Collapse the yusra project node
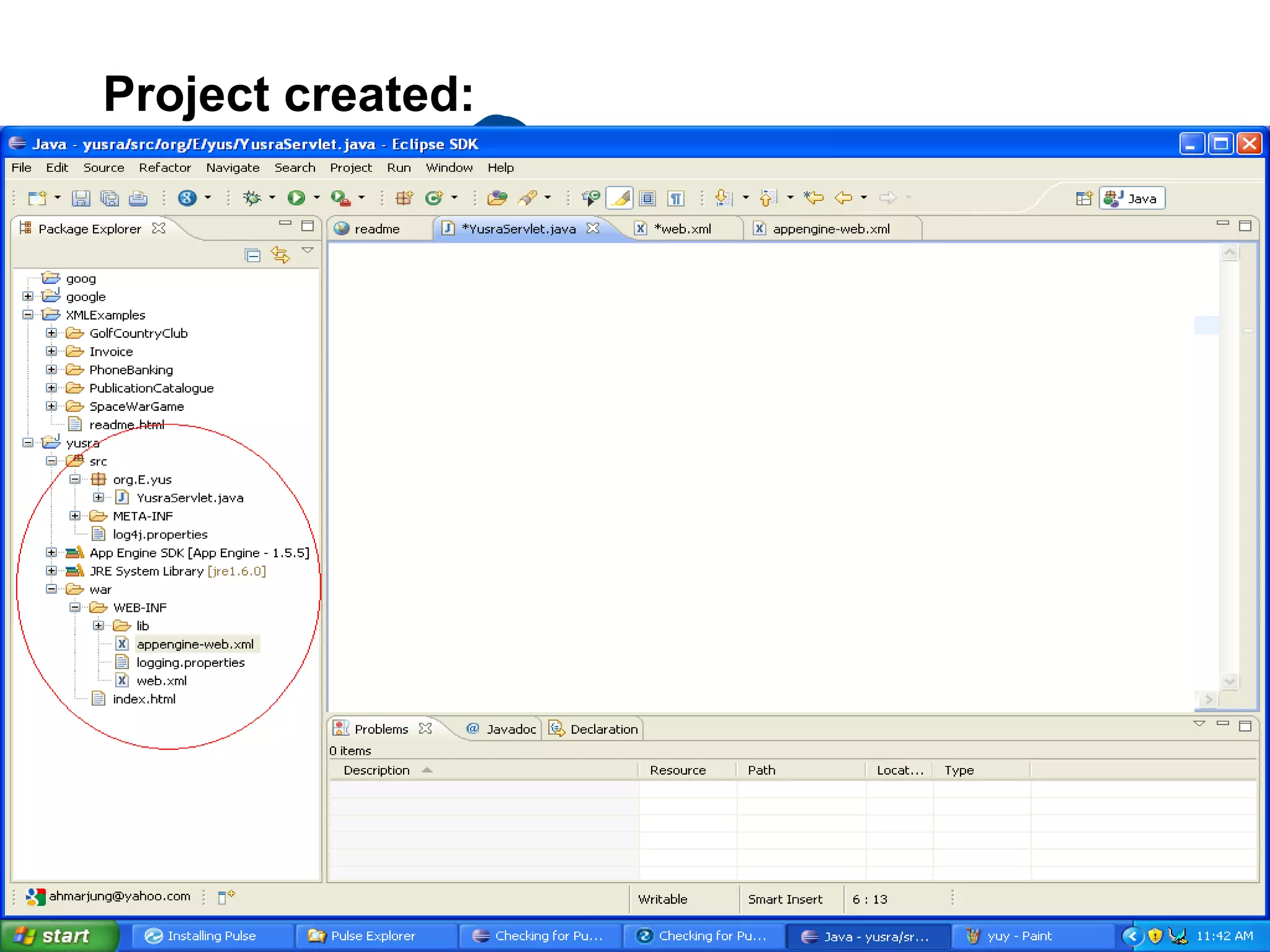 [x=28, y=443]
